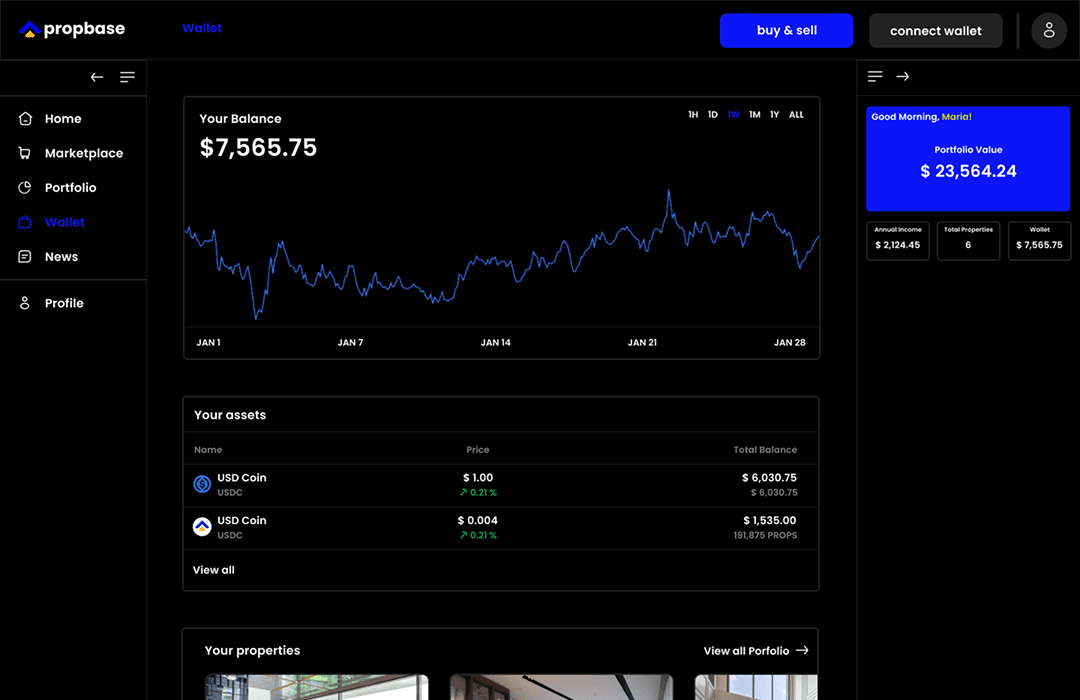
Task: Open Marketplace from the sidebar
Action: pos(83,153)
